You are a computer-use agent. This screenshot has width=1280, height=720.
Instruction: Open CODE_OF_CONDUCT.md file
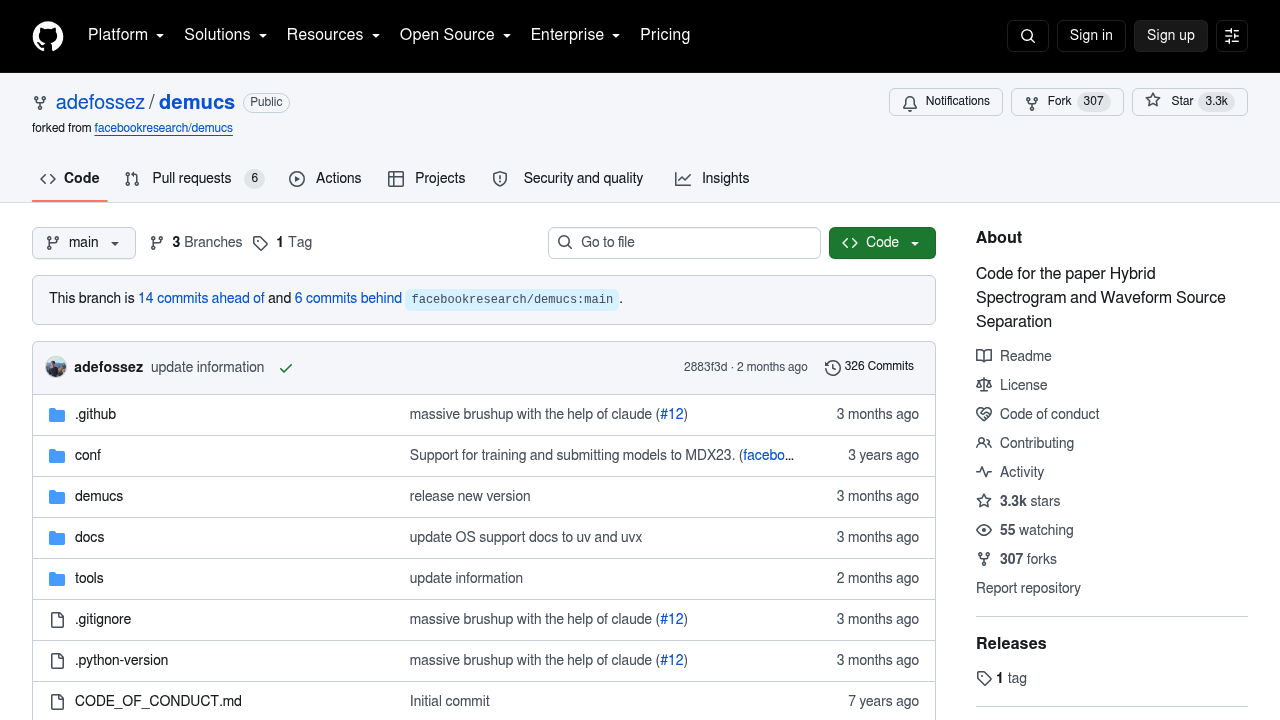click(158, 701)
